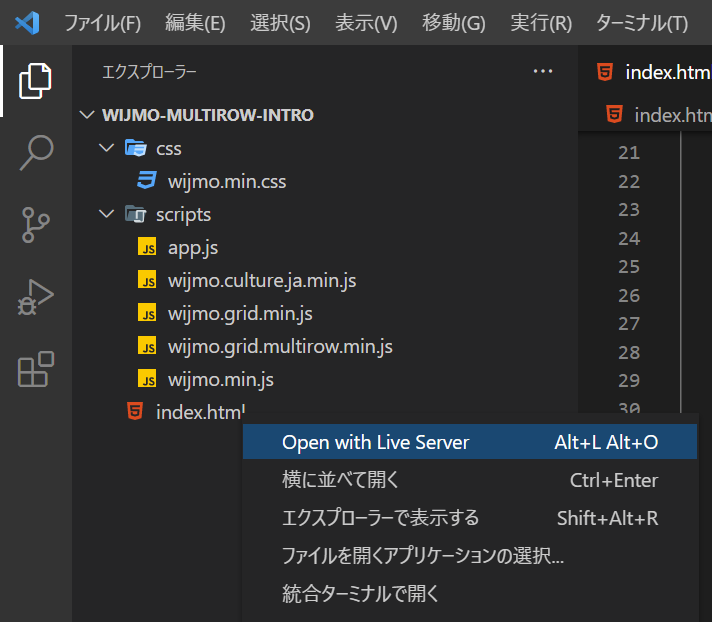Screen dimensions: 712x622
Task: Click the VS Code logo icon
Action: (27, 23)
